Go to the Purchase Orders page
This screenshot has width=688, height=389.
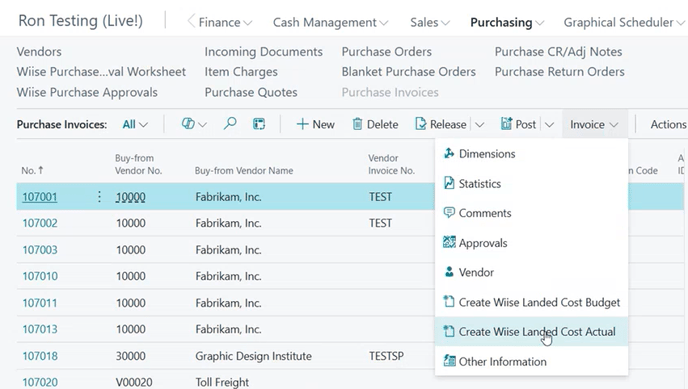point(387,51)
